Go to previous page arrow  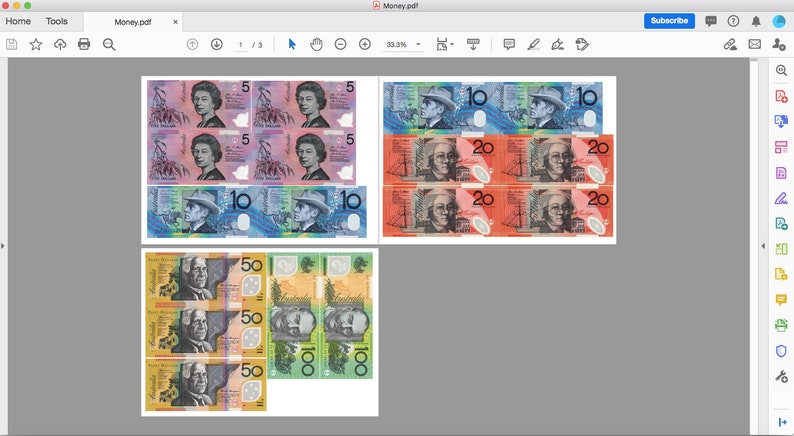pyautogui.click(x=192, y=45)
